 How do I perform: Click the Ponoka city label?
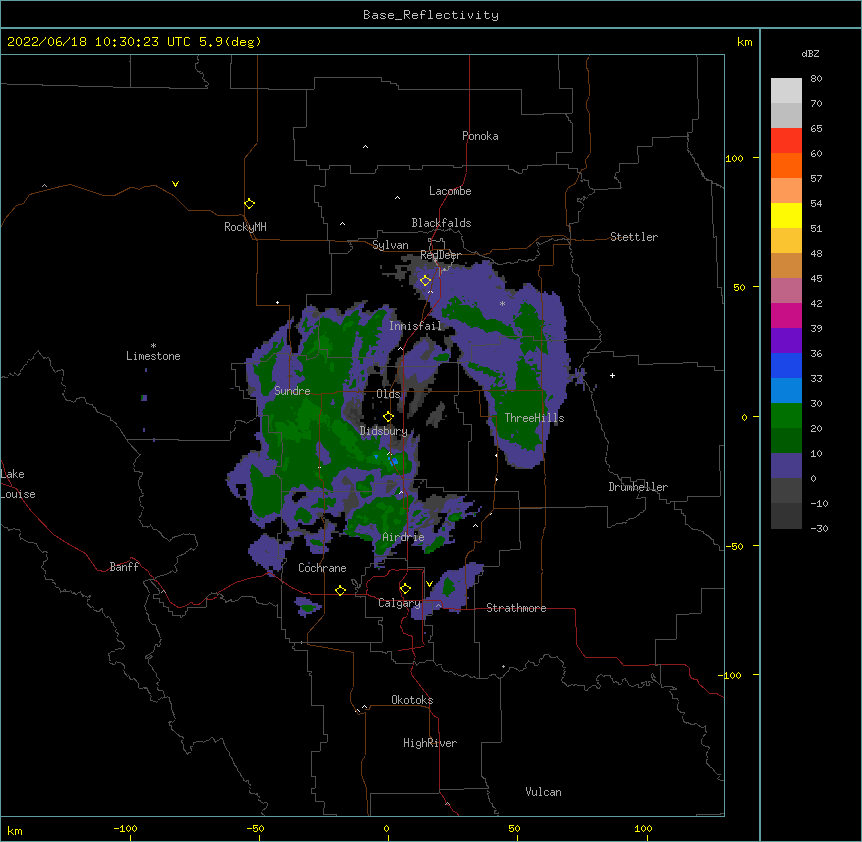(480, 136)
